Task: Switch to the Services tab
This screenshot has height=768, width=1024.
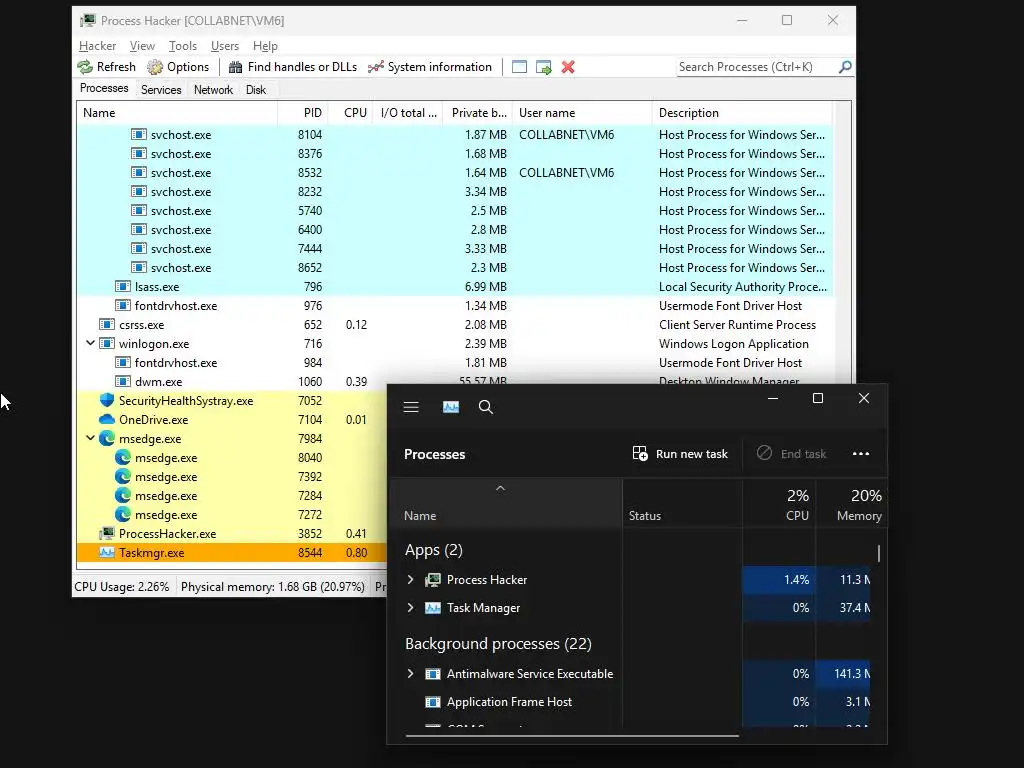Action: 161,89
